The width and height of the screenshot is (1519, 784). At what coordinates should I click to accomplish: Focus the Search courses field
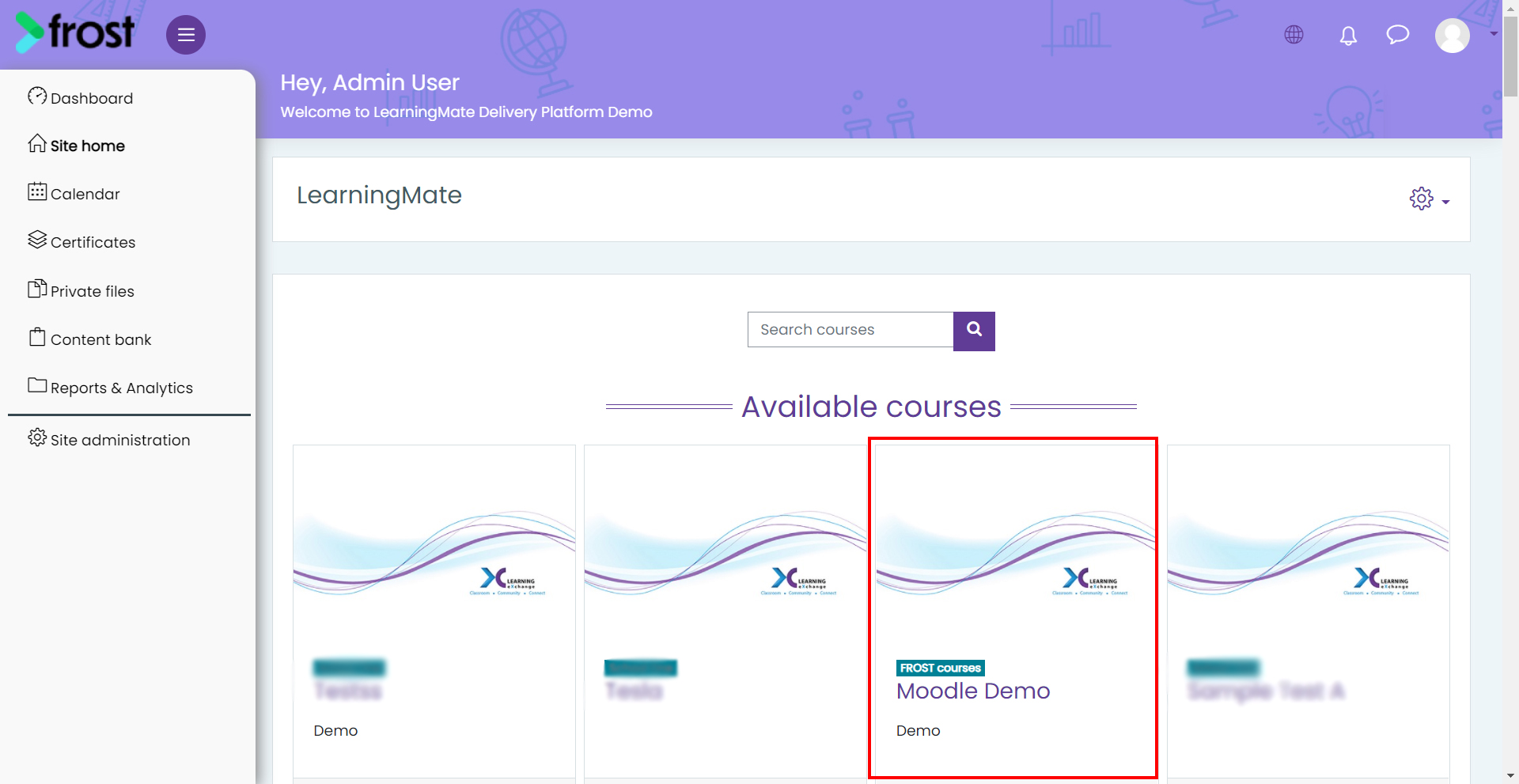tap(850, 330)
